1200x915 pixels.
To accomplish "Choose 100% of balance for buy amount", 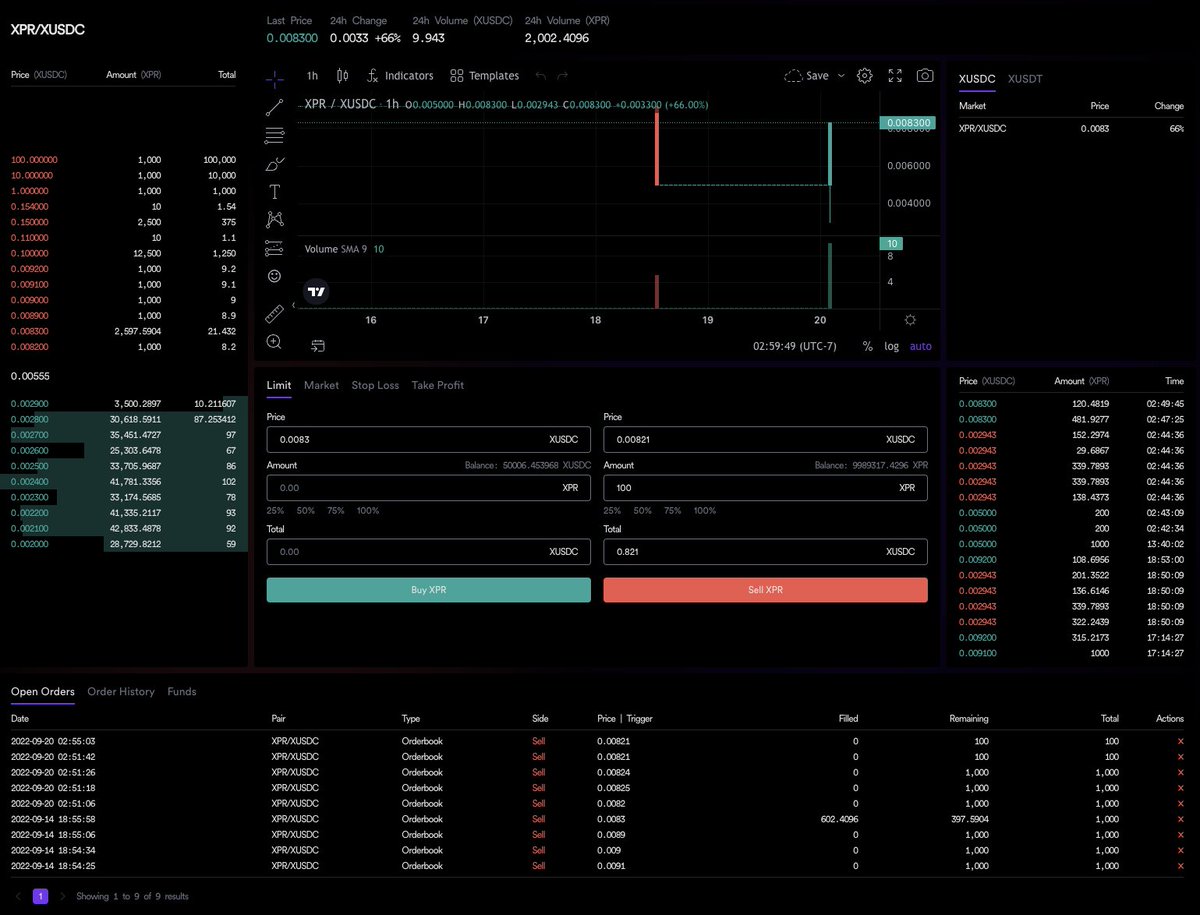I will click(x=368, y=510).
